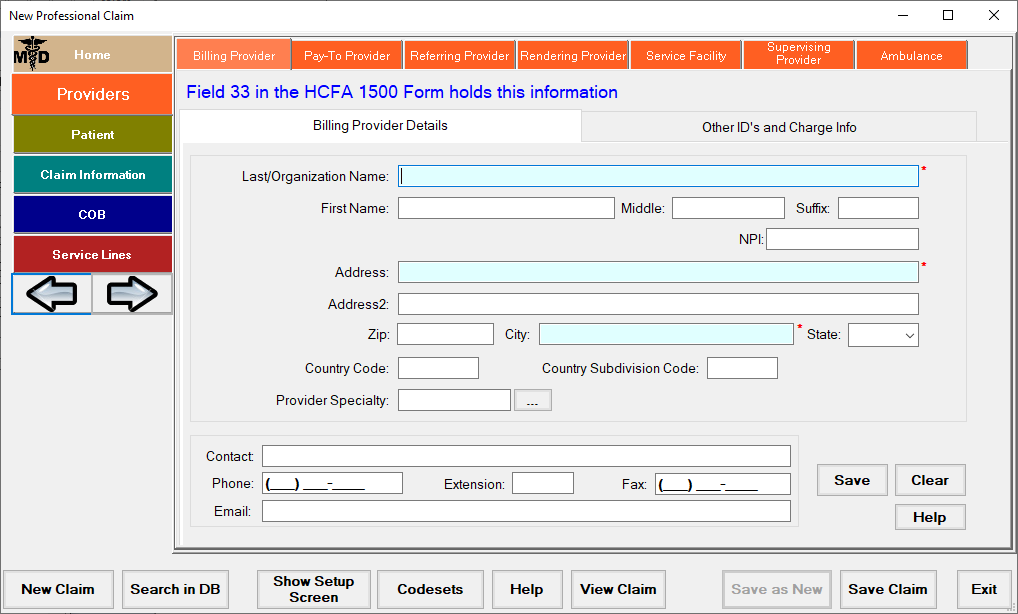Viewport: 1018px width, 614px height.
Task: Click Show Setup Screen button
Action: click(x=314, y=589)
